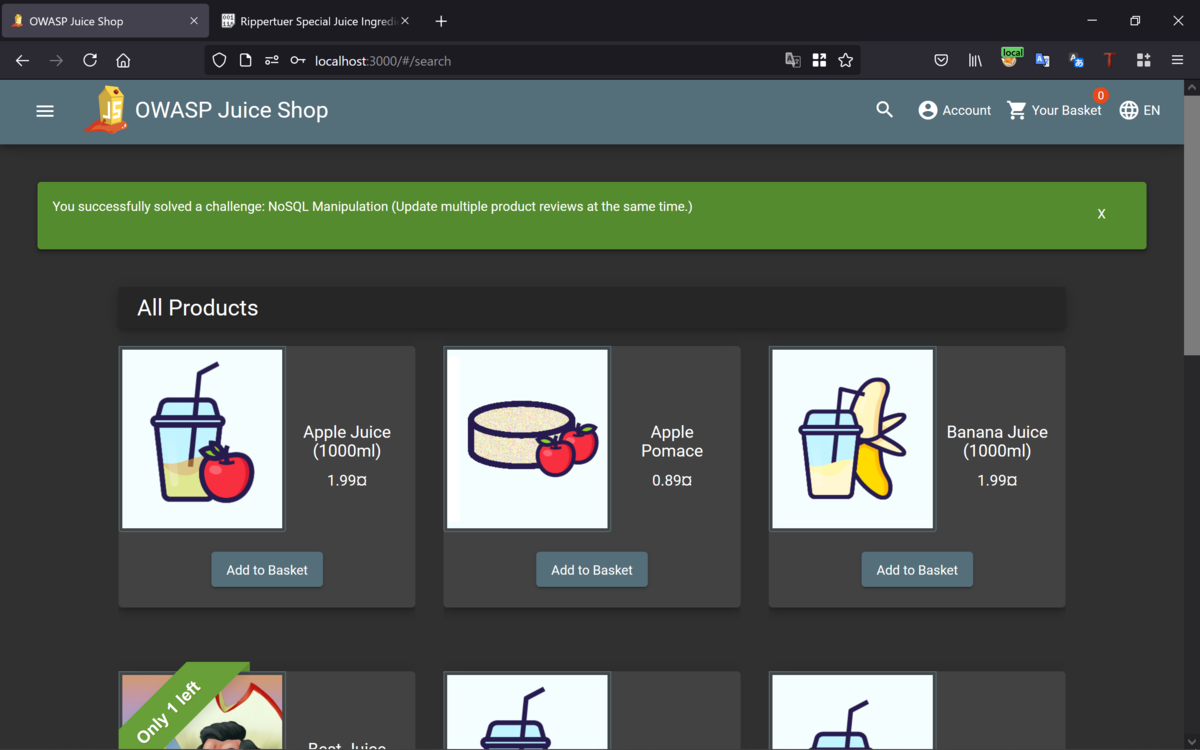This screenshot has width=1200, height=750.
Task: Click the Google Translate extension icon
Action: pyautogui.click(x=1042, y=61)
